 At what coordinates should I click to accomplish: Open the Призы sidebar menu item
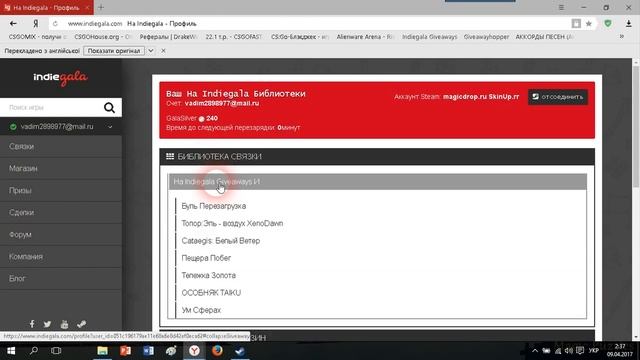61,191
